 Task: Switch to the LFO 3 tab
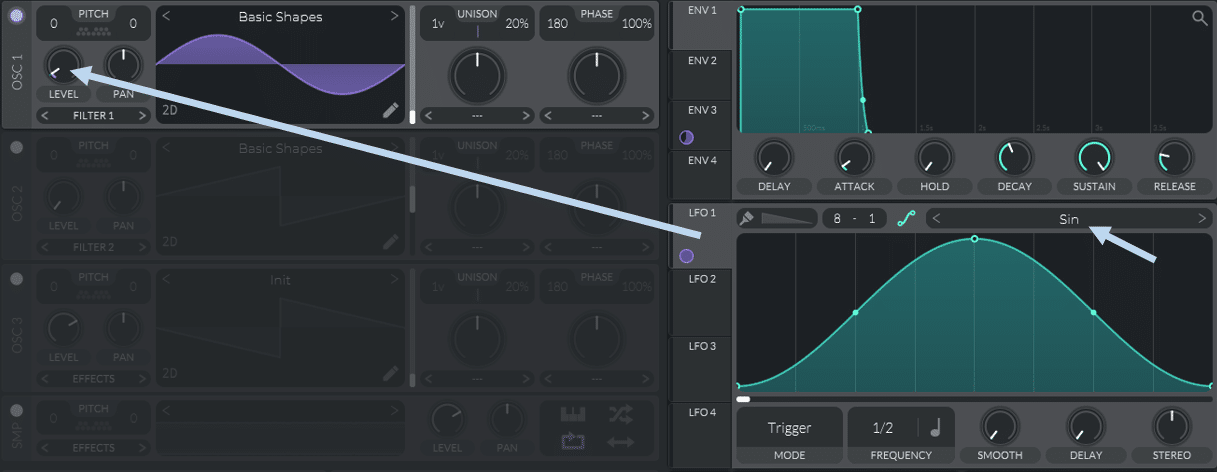pos(702,368)
